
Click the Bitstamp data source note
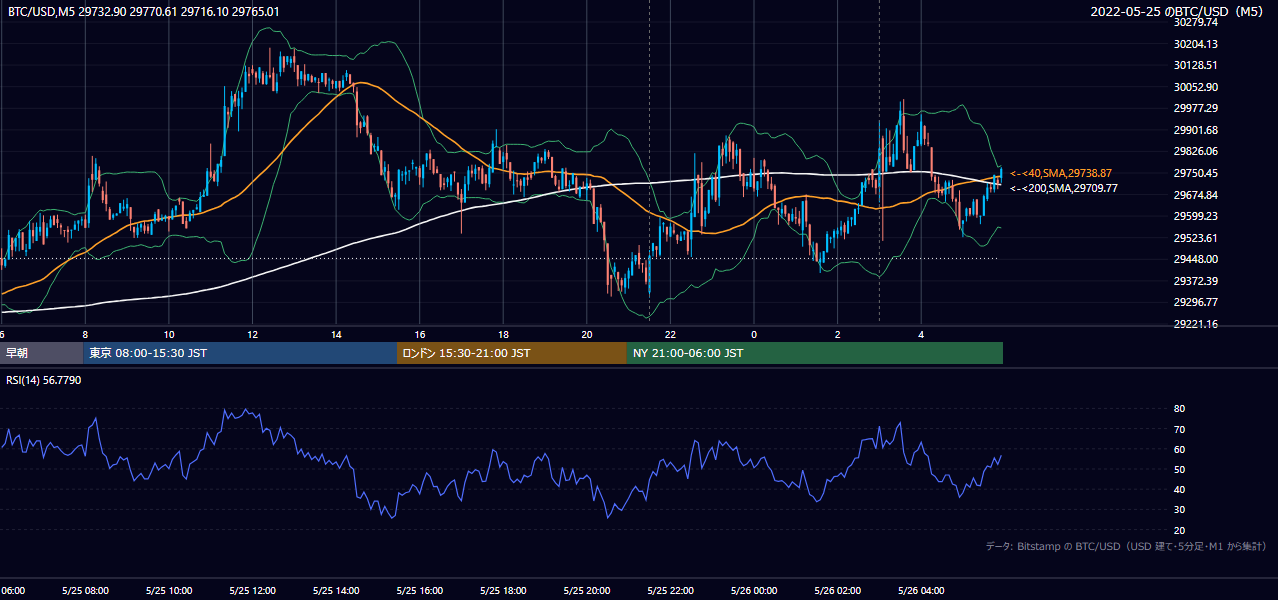tap(1127, 546)
